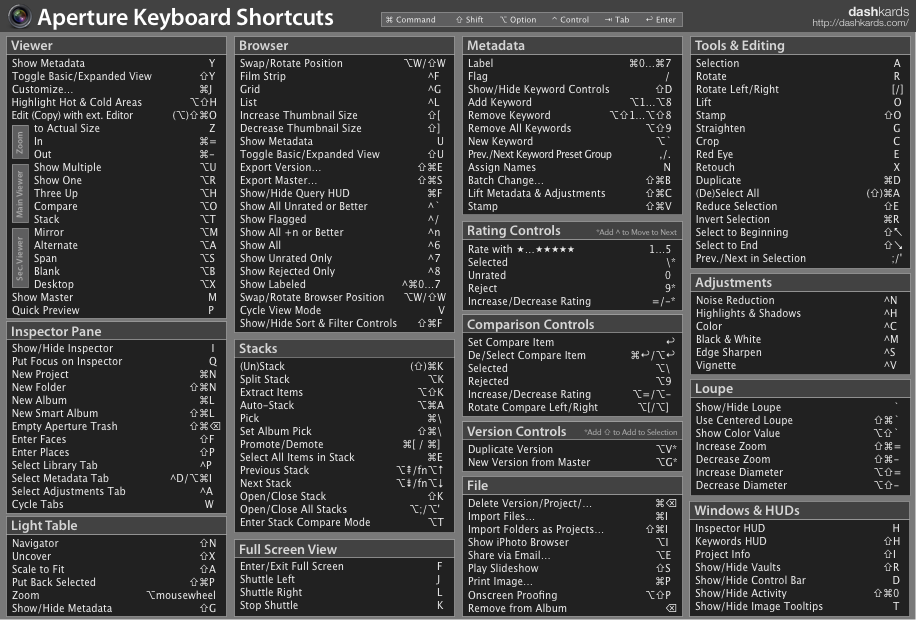Click the "Invert Selection" row
Image resolution: width=916 pixels, height=620 pixels.
[x=798, y=219]
